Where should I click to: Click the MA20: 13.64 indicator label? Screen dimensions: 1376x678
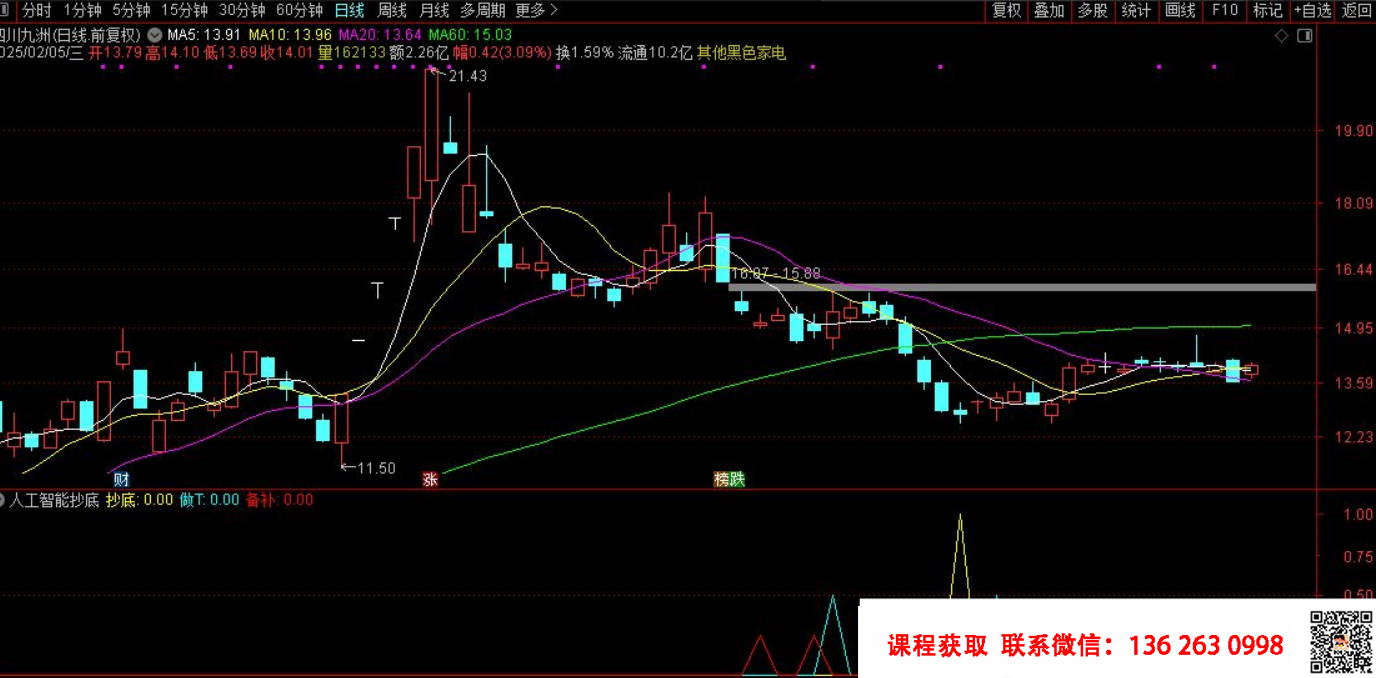coord(380,34)
